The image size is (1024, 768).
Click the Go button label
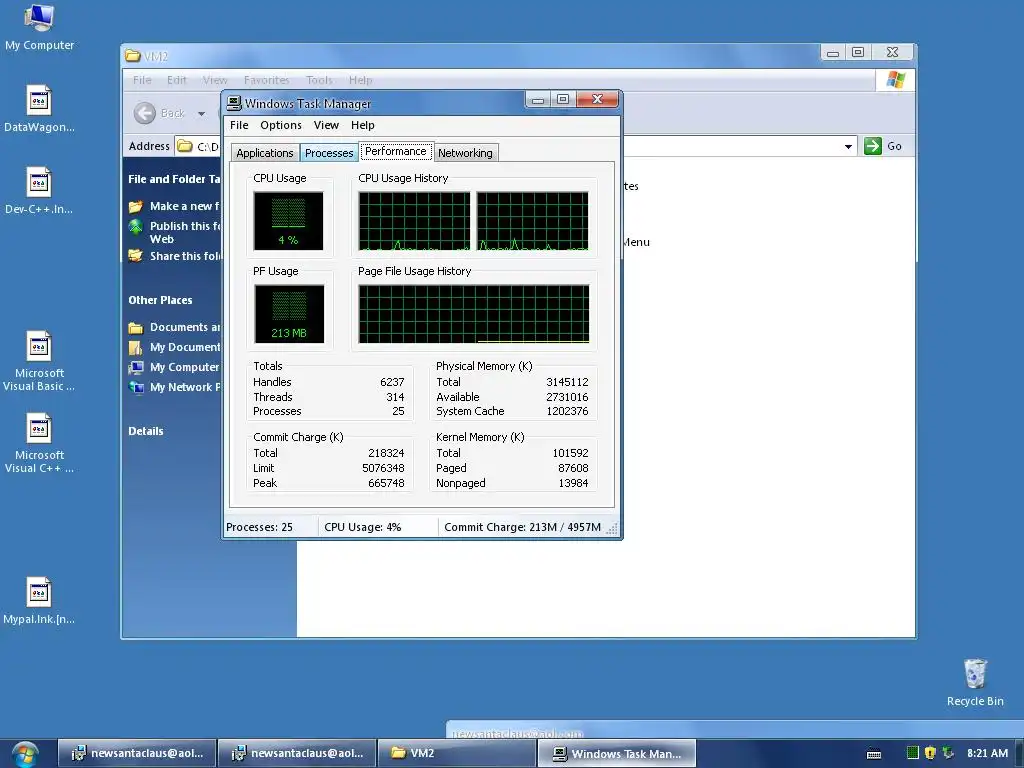point(894,146)
